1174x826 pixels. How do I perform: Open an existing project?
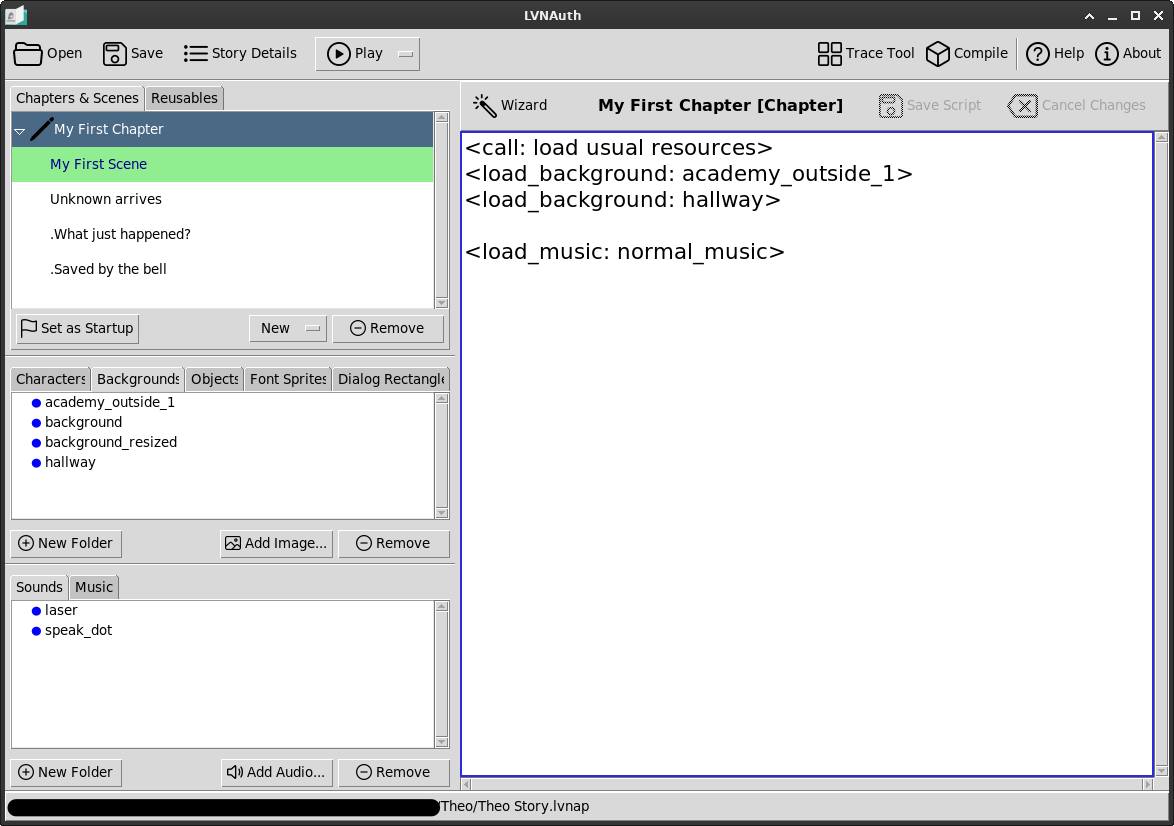point(47,53)
